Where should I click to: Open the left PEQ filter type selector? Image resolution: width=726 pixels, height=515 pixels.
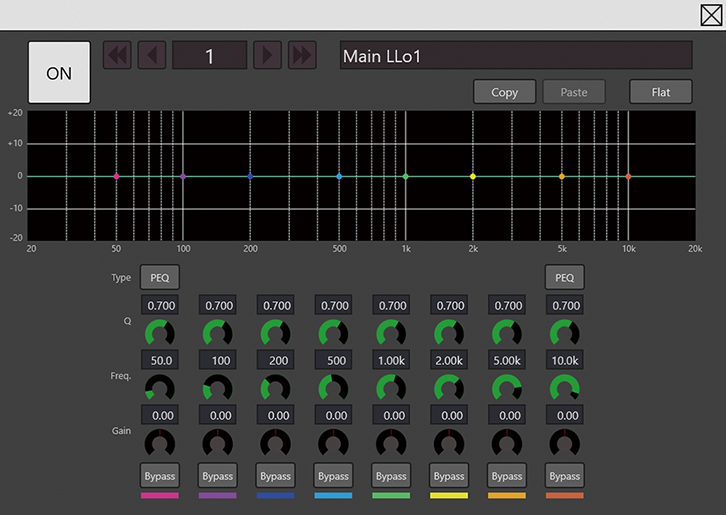(160, 277)
